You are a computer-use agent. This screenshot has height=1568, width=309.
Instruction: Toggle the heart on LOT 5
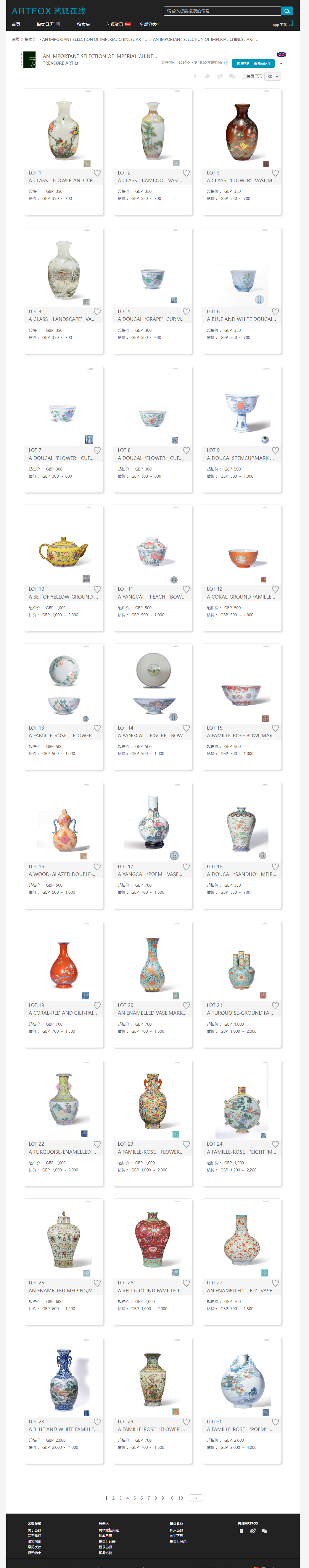[186, 312]
